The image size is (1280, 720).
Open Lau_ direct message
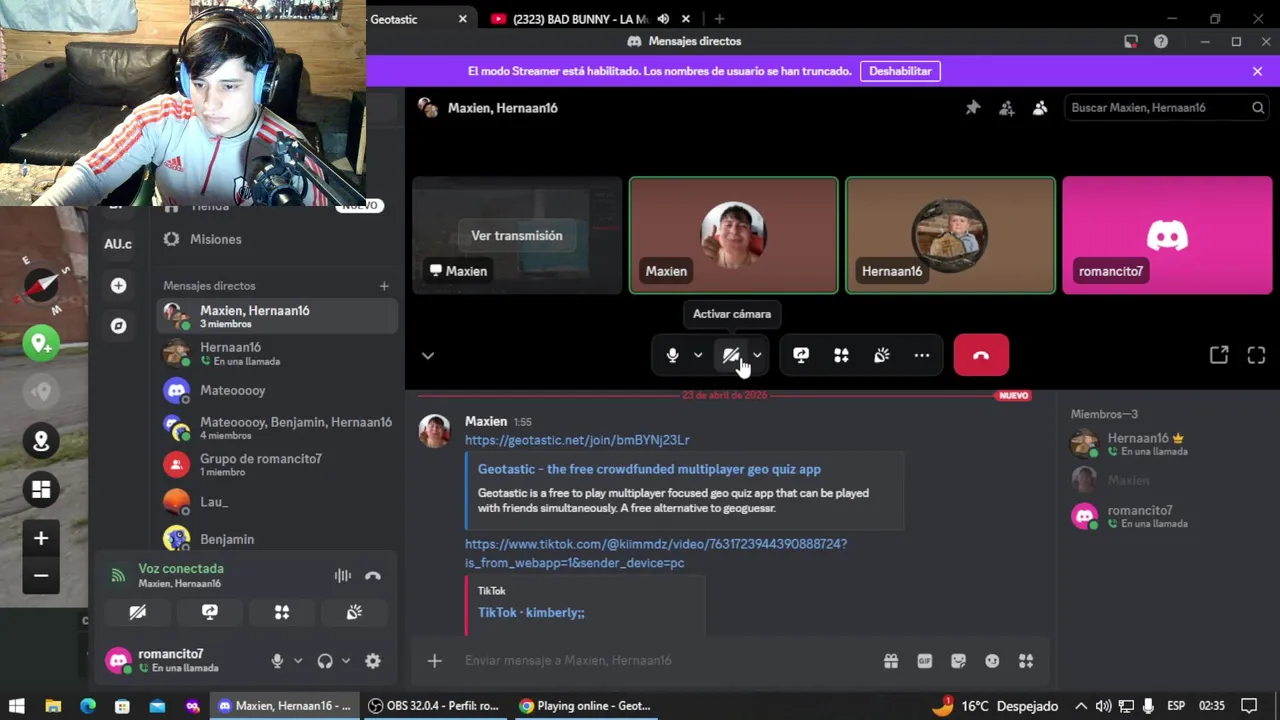coord(277,502)
